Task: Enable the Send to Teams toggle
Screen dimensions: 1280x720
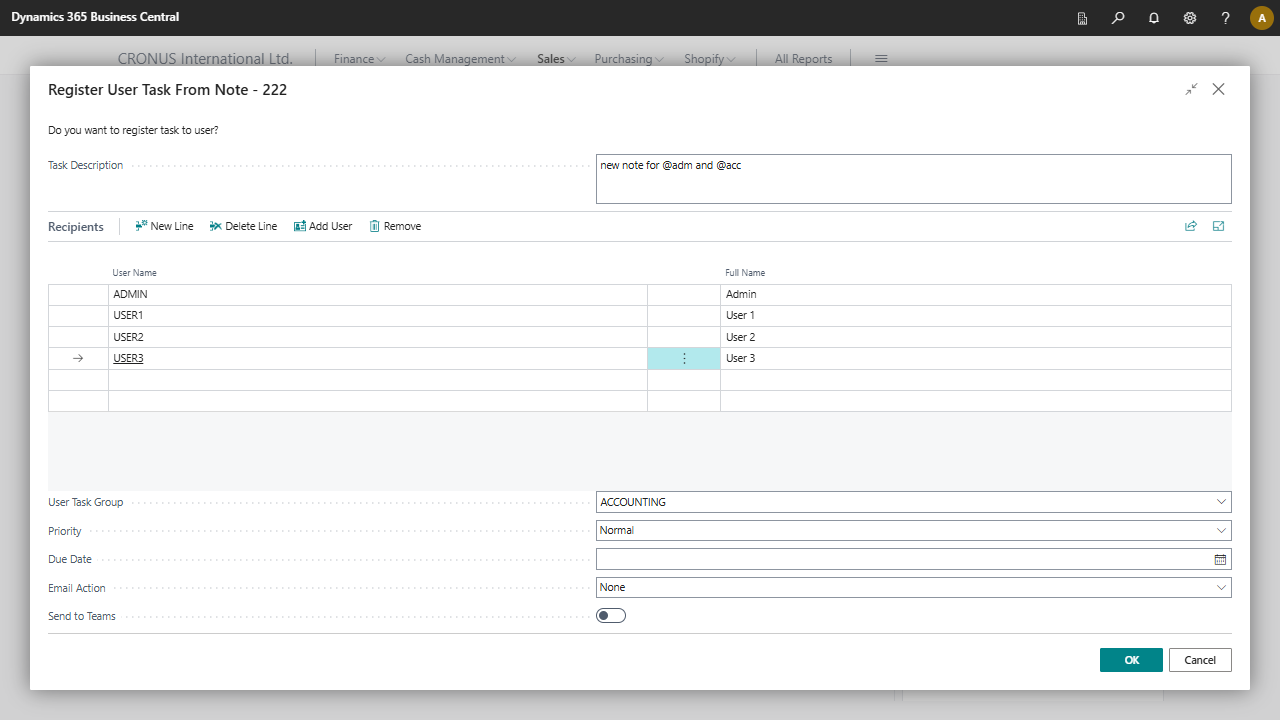Action: (x=611, y=616)
